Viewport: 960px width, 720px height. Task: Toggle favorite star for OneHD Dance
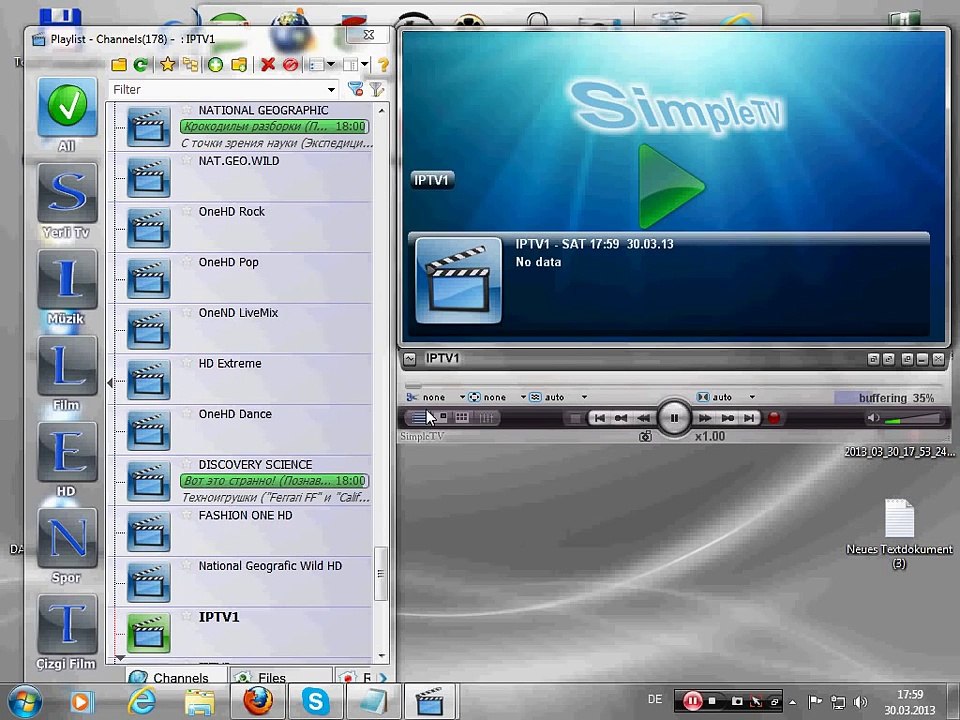tap(187, 413)
